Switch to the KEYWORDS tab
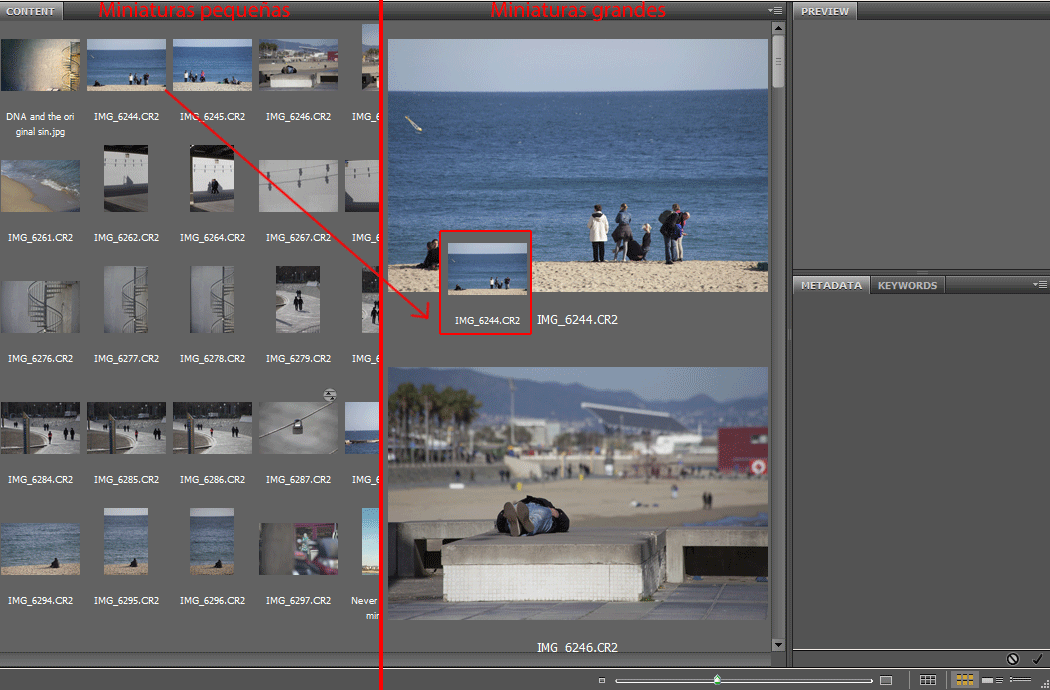Image resolution: width=1050 pixels, height=690 pixels. 907,285
